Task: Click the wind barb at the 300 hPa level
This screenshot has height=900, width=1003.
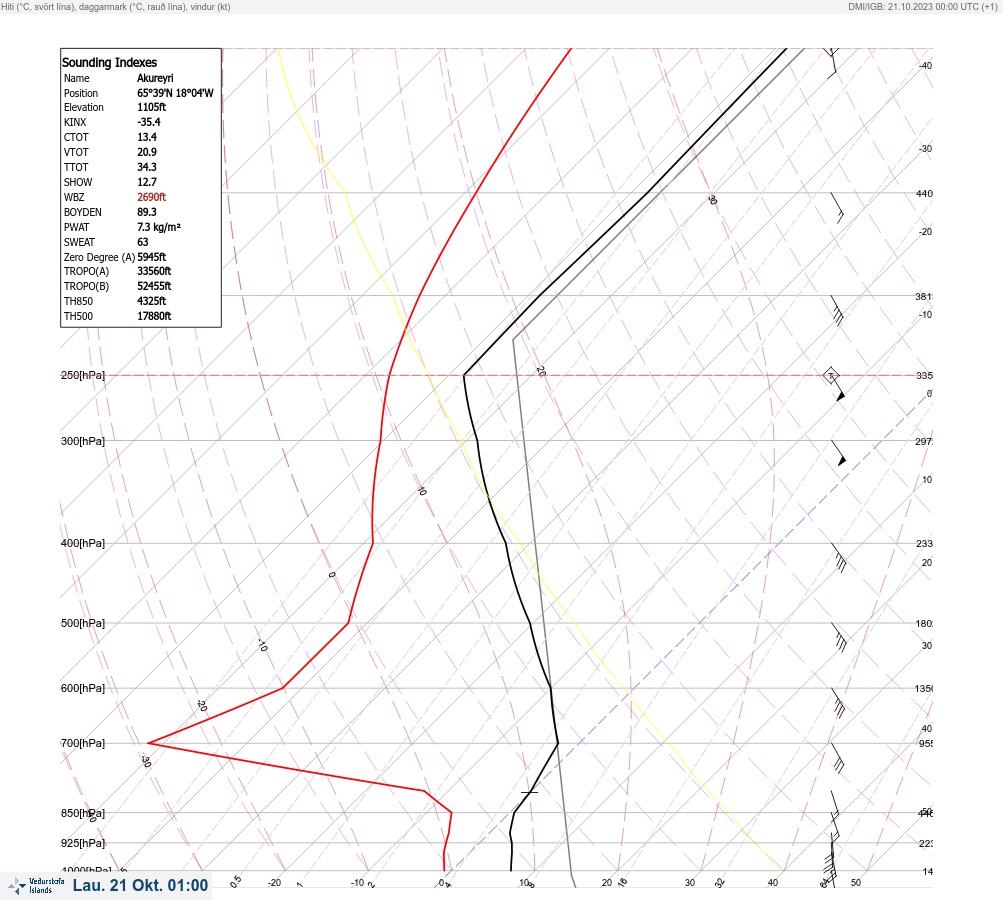Action: click(839, 453)
